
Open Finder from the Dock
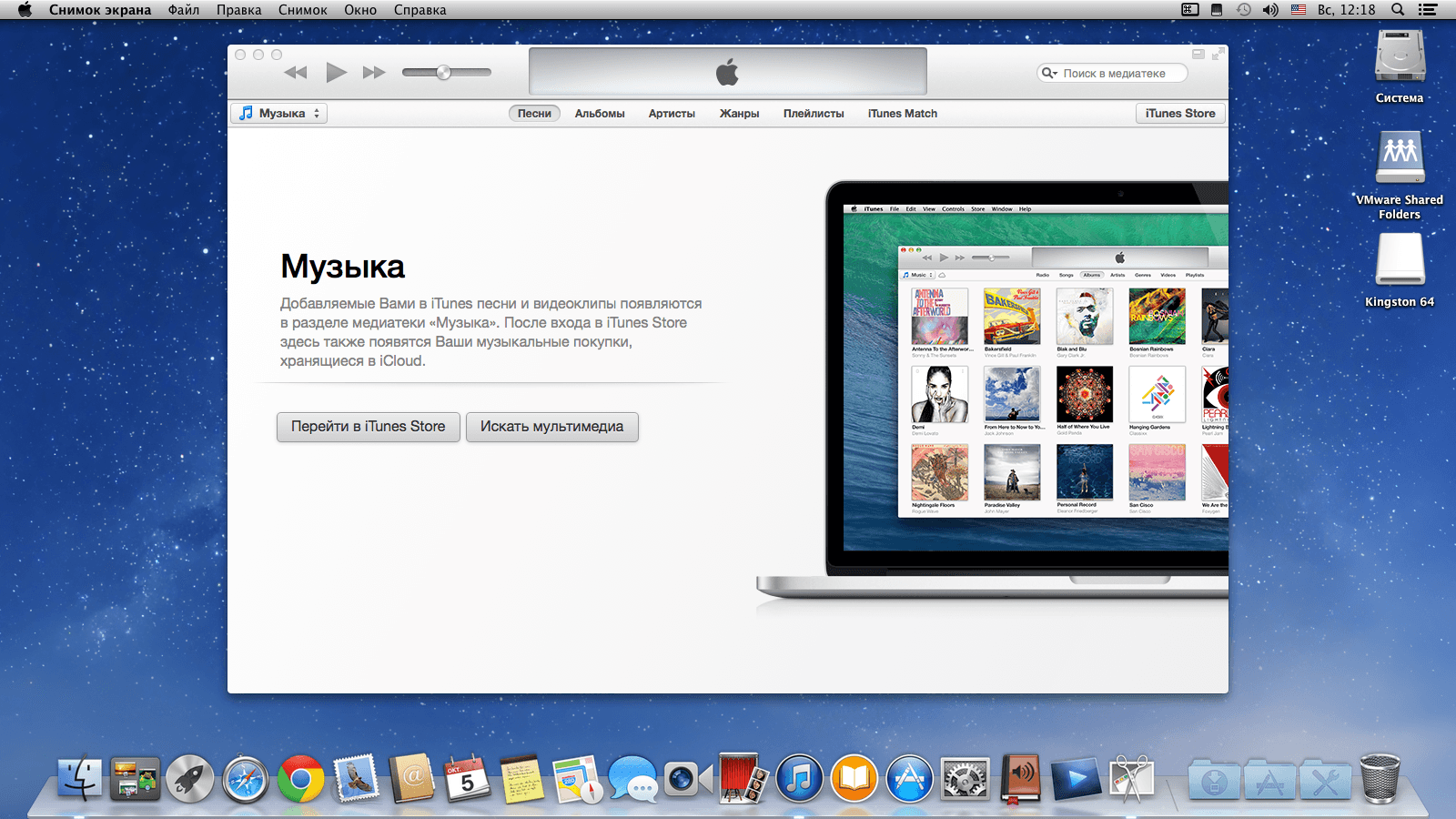(x=80, y=779)
